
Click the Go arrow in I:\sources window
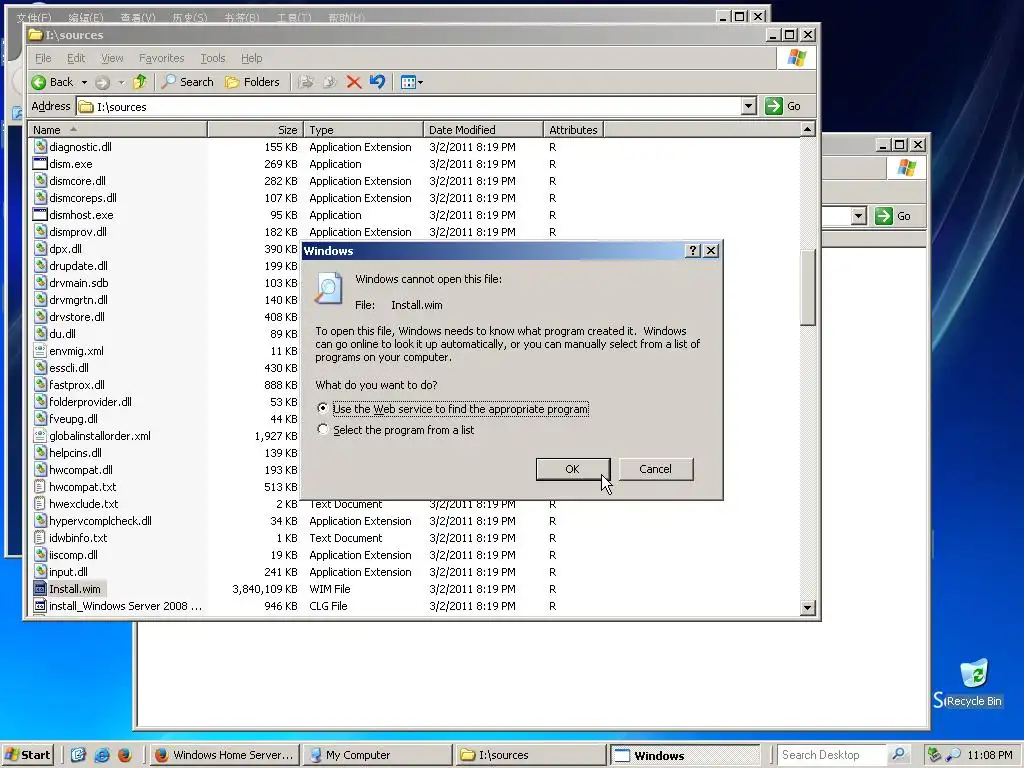[773, 106]
